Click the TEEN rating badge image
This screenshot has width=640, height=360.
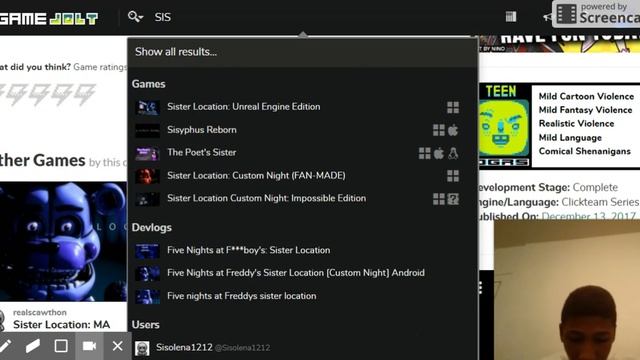pyautogui.click(x=504, y=125)
